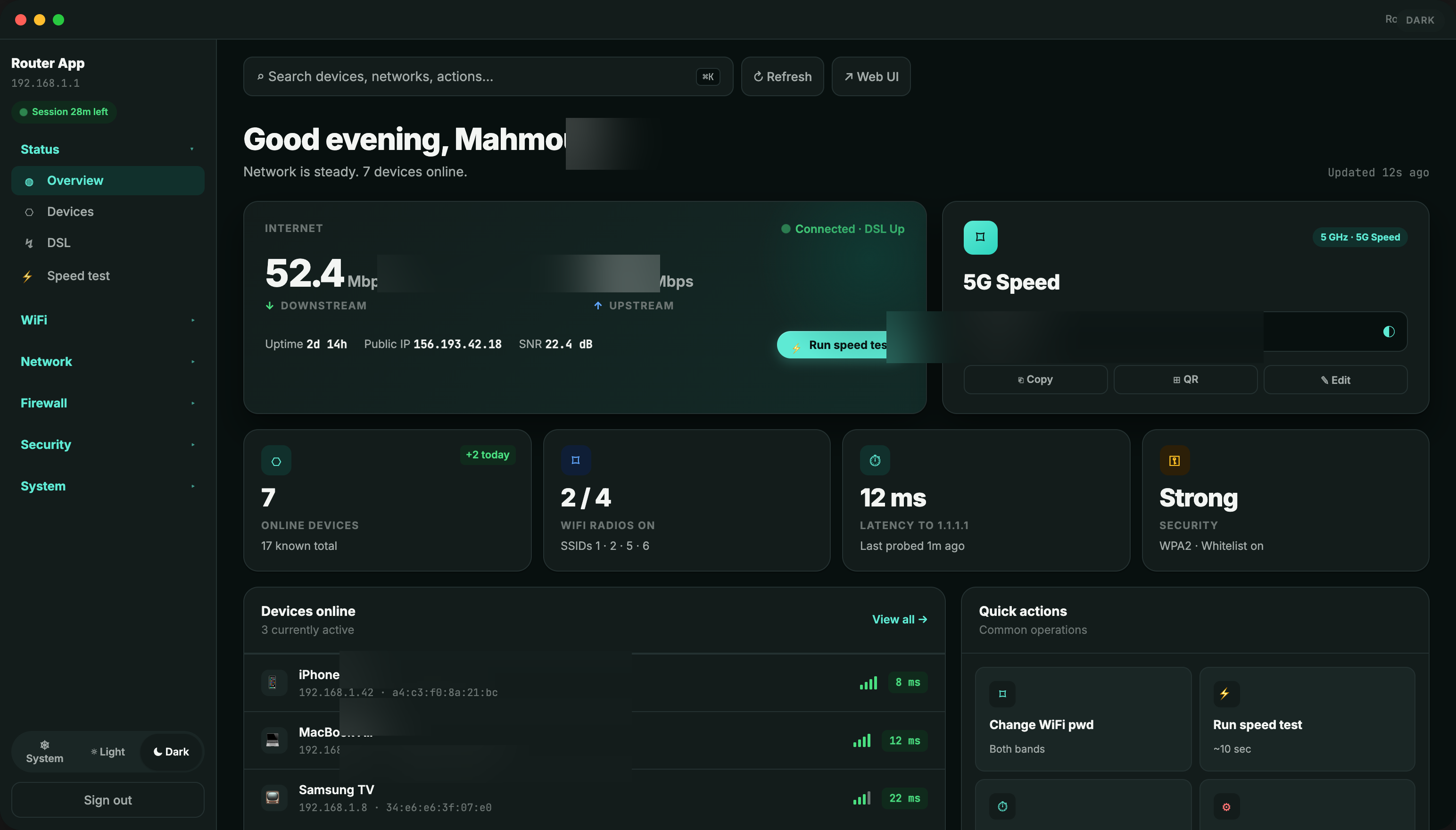The height and width of the screenshot is (830, 1456).
Task: Click the Speed test lightning sidebar icon
Action: pyautogui.click(x=27, y=277)
